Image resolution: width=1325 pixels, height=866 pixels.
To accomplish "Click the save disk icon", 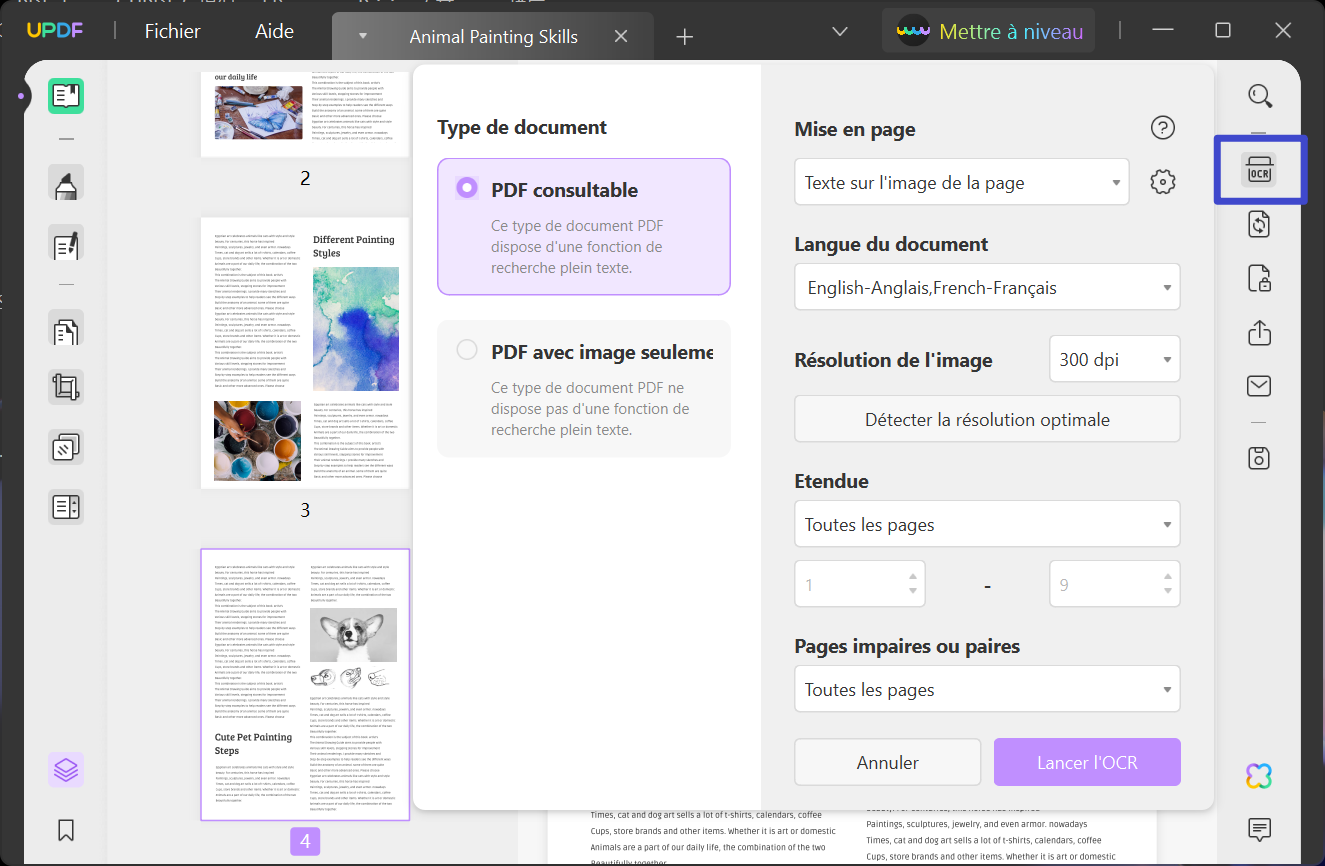I will (1259, 458).
